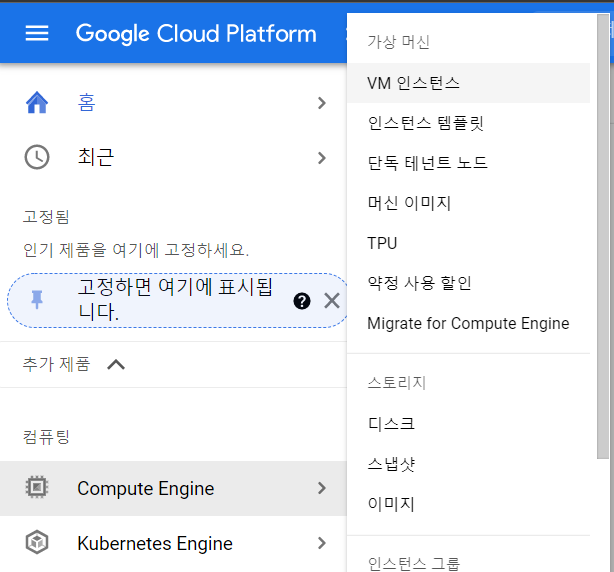The width and height of the screenshot is (614, 572).
Task: Click the Google Cloud Platform logo text
Action: [x=196, y=34]
